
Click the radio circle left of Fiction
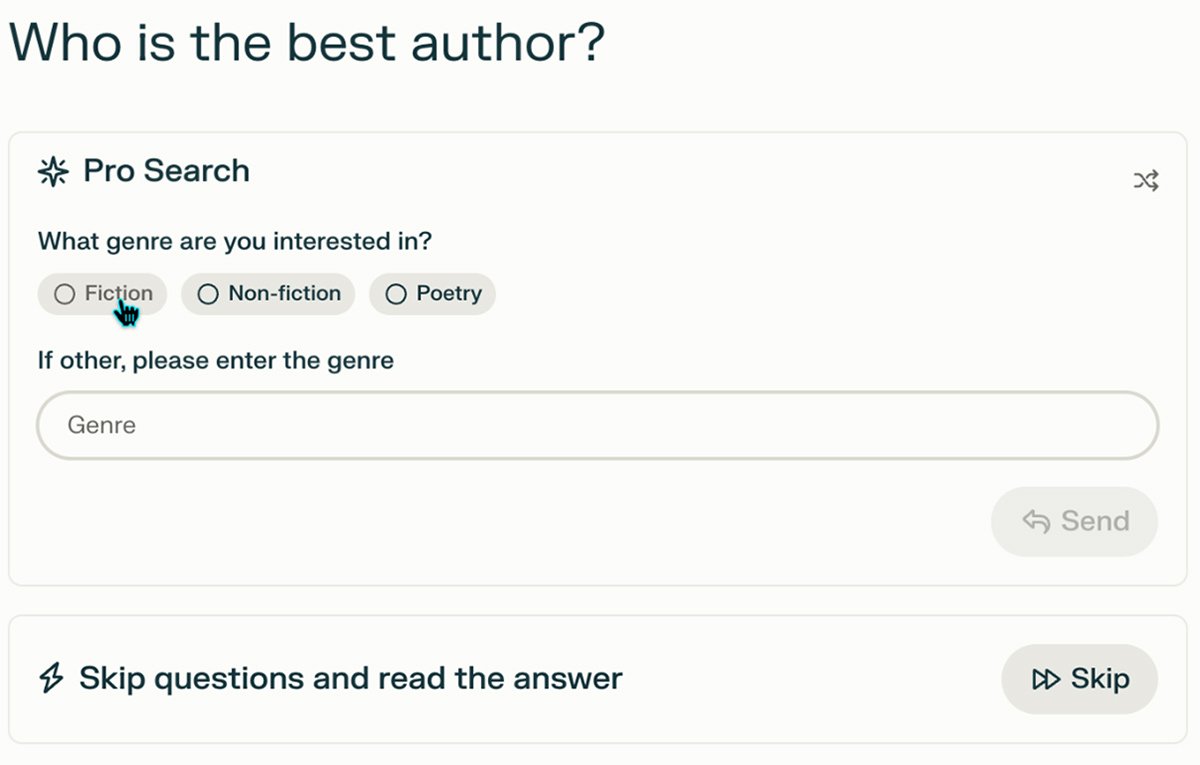coord(64,294)
